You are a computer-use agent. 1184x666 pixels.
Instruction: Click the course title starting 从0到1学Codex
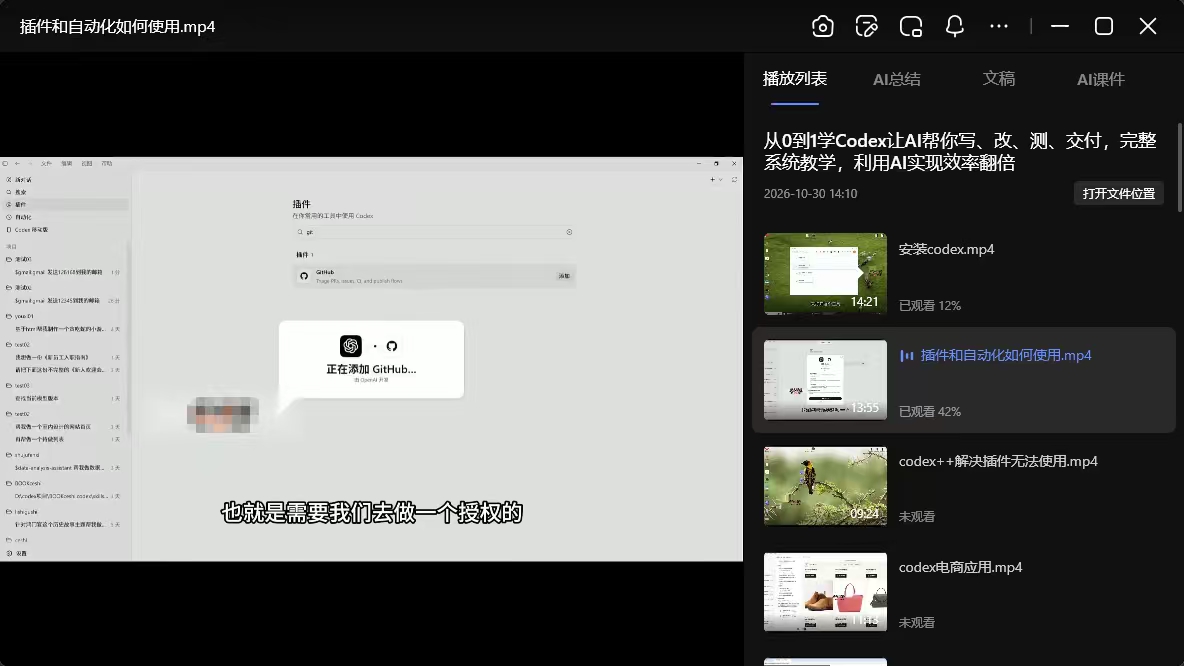(x=960, y=151)
